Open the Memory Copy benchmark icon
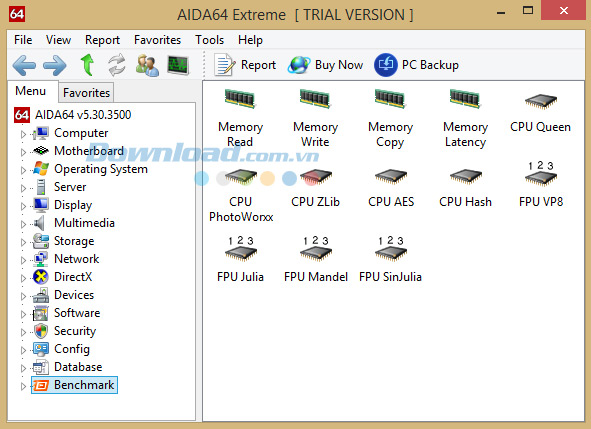The height and width of the screenshot is (429, 591). [390, 99]
